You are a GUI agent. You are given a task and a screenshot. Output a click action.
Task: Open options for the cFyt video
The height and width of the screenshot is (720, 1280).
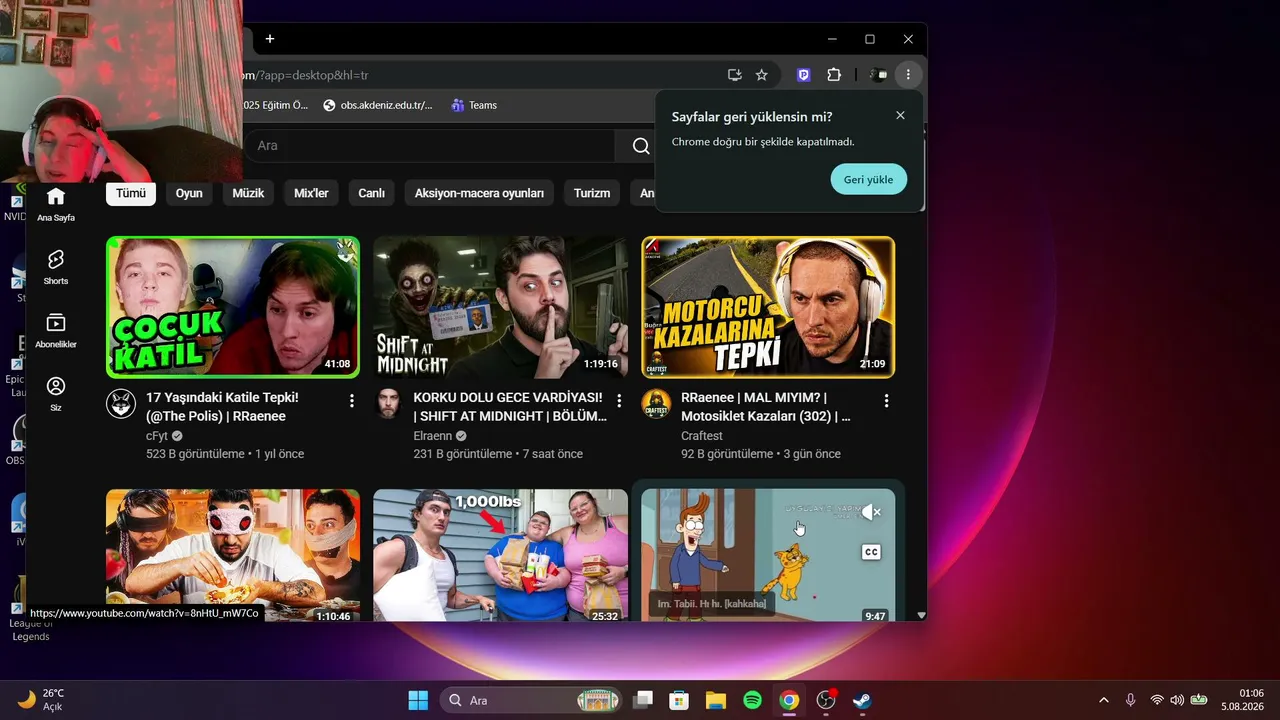coord(351,400)
